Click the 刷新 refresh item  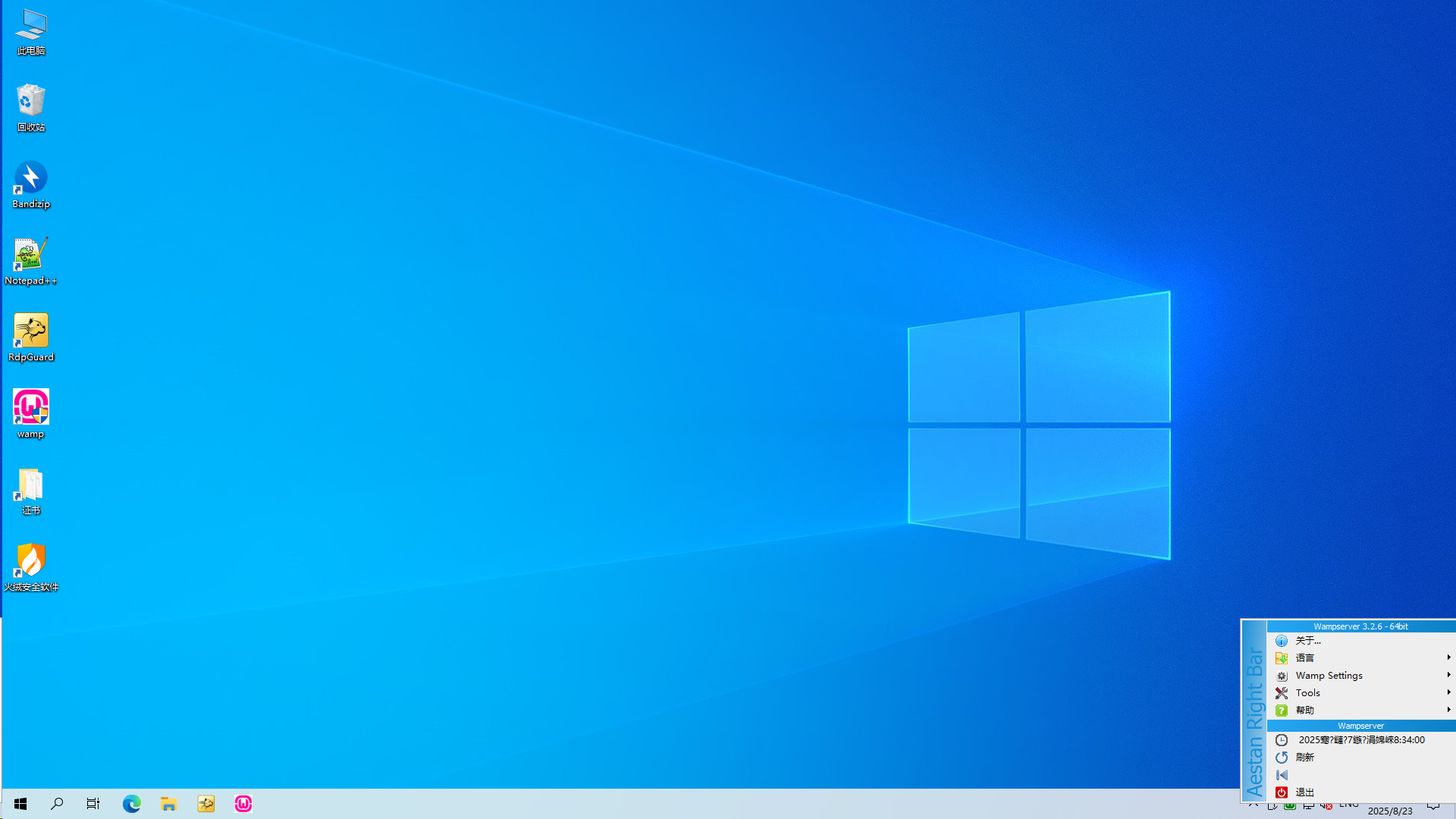click(1305, 758)
